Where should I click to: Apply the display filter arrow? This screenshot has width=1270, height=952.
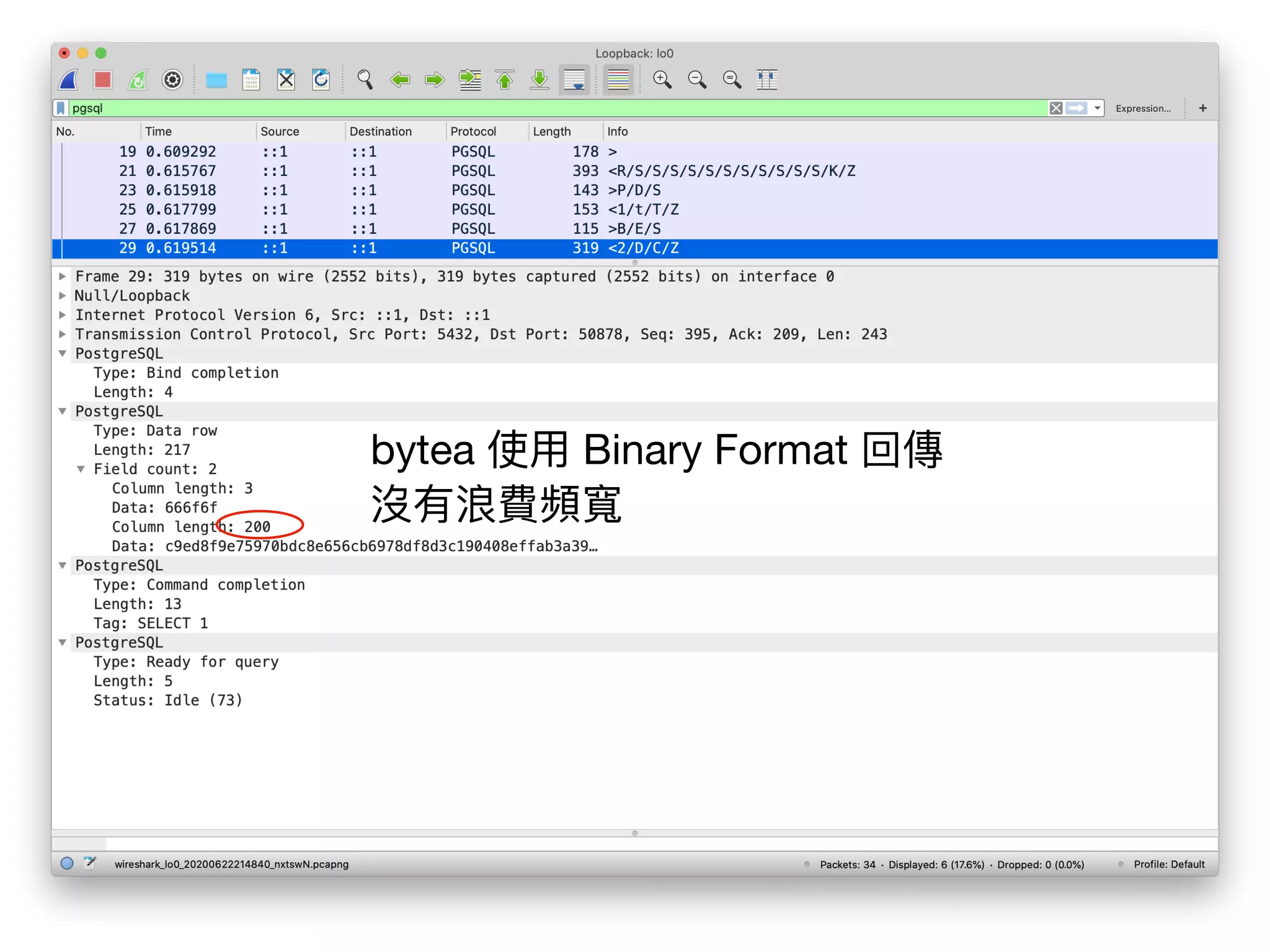click(x=1077, y=108)
